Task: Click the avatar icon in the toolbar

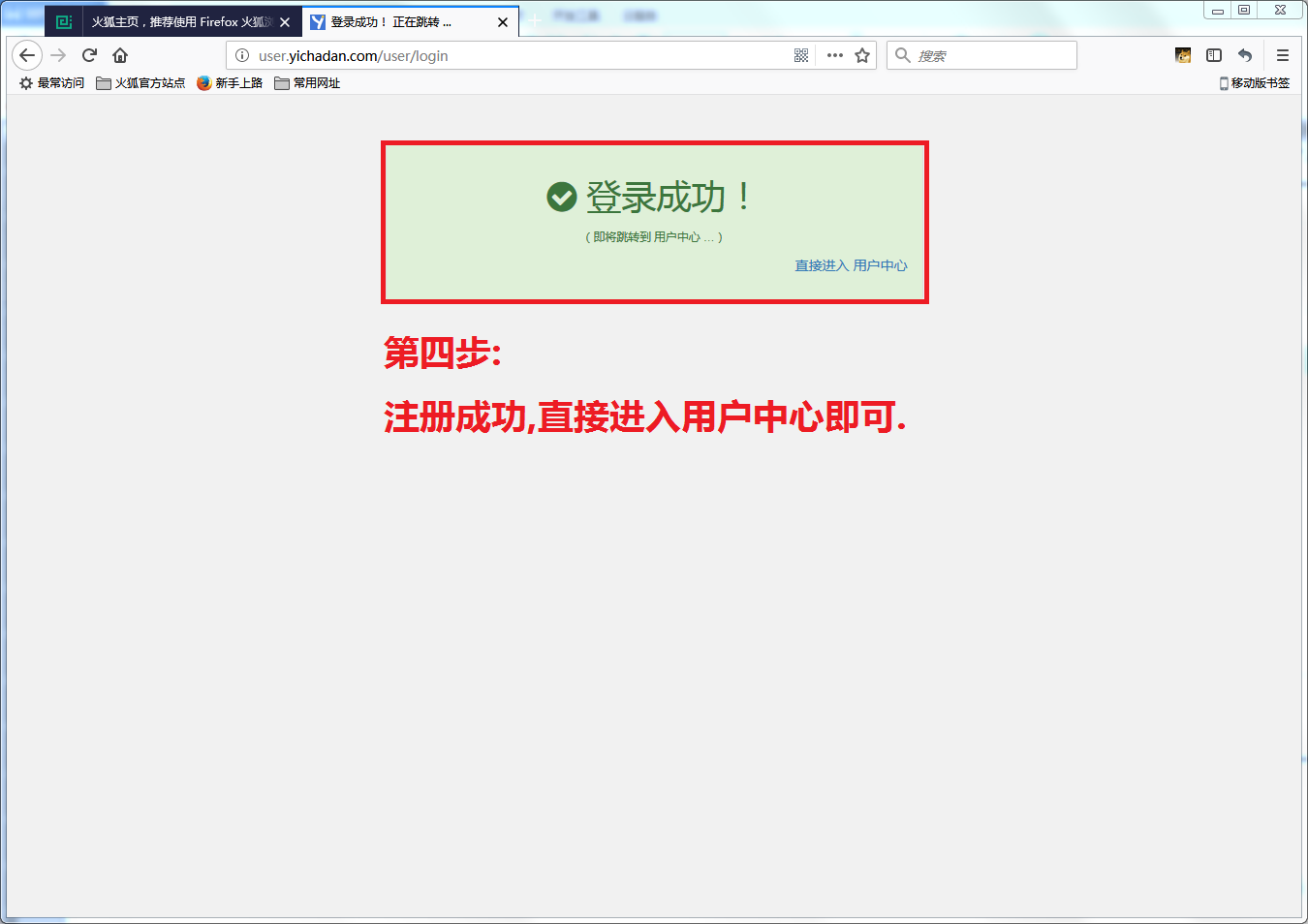Action: coord(1183,55)
